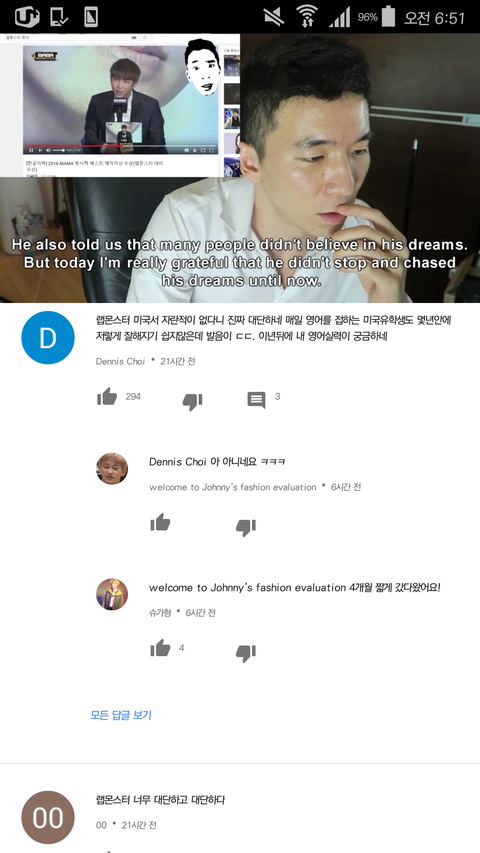Tap the brown 00 user avatar
This screenshot has width=480, height=853.
(x=48, y=818)
